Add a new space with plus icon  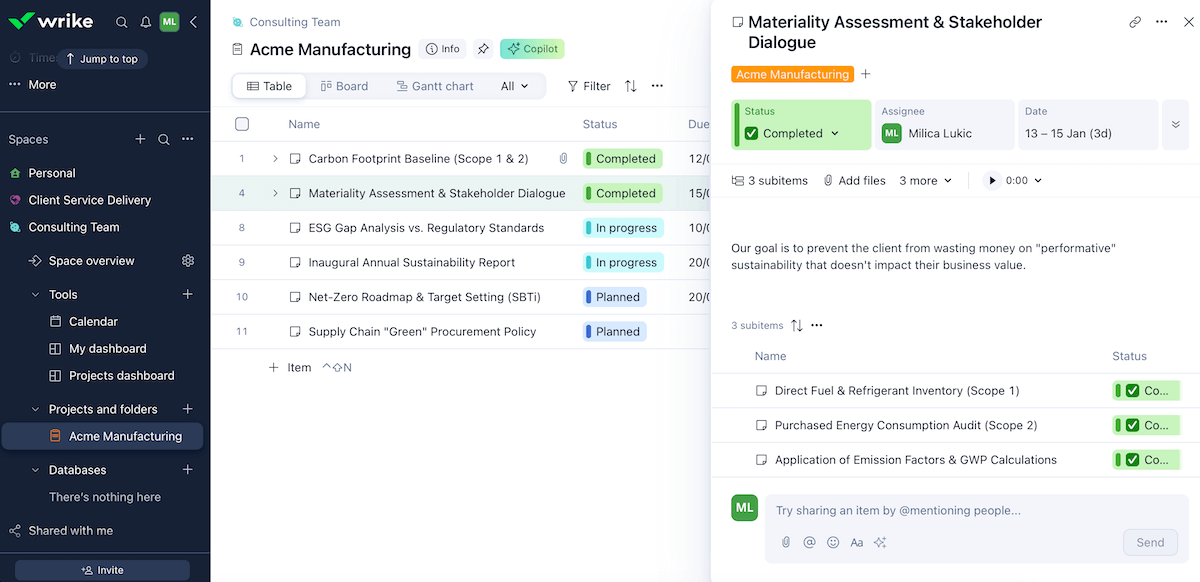pos(140,139)
